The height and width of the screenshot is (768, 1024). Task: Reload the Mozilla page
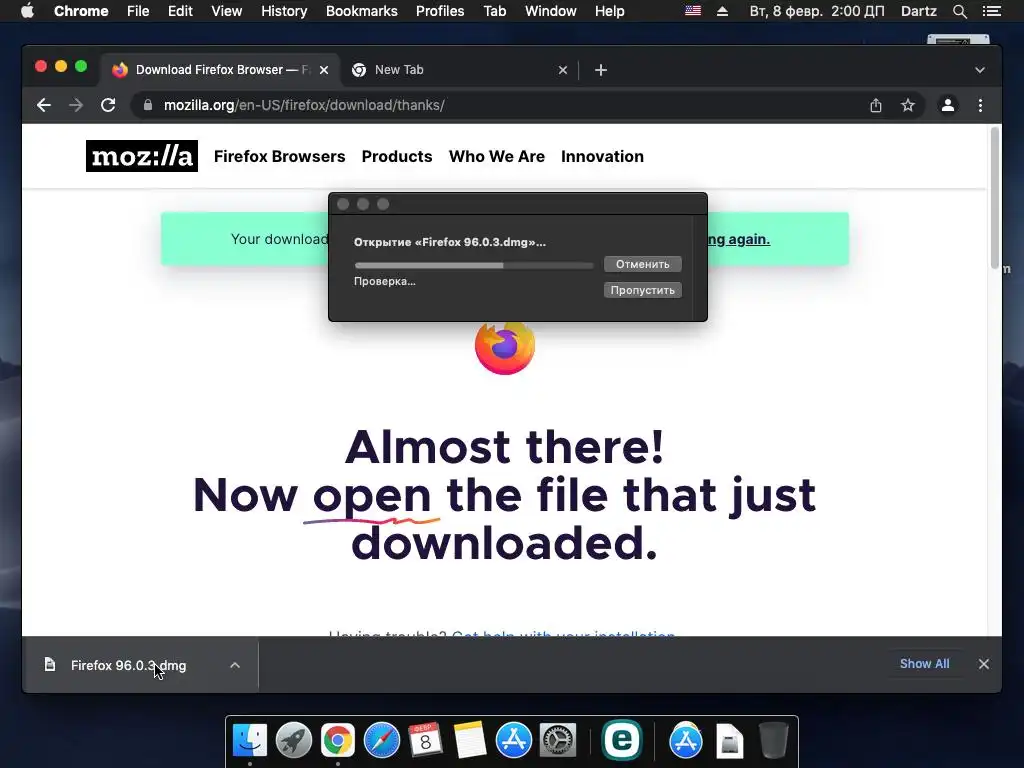[x=108, y=105]
